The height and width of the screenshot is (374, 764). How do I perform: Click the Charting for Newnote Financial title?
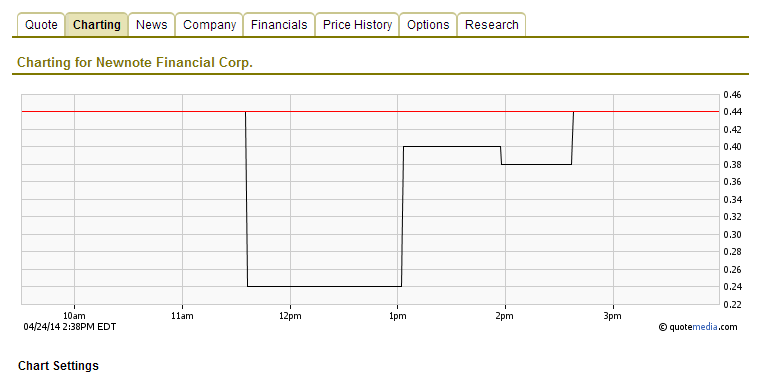(x=135, y=63)
